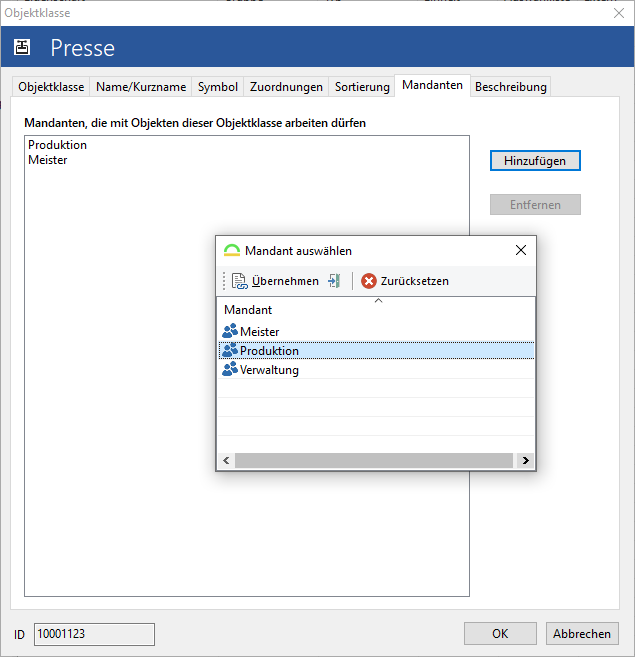
Task: Switch to the Name/Kurzname tab
Action: [141, 87]
